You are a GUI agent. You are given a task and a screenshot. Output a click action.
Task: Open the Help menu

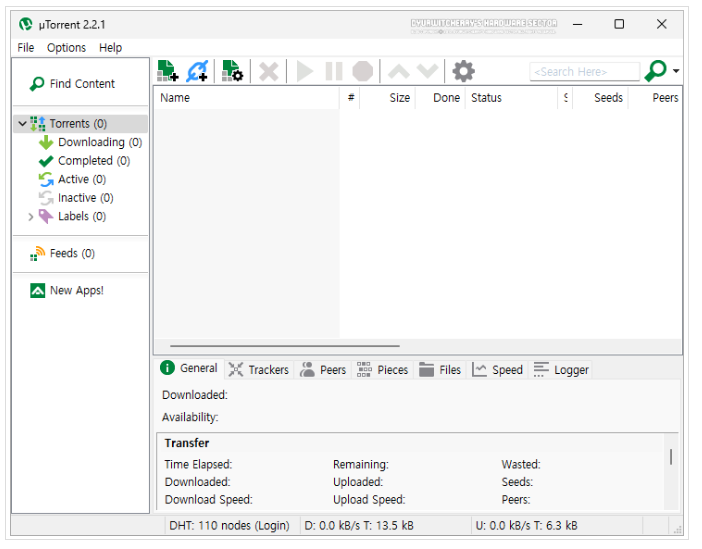pyautogui.click(x=110, y=47)
